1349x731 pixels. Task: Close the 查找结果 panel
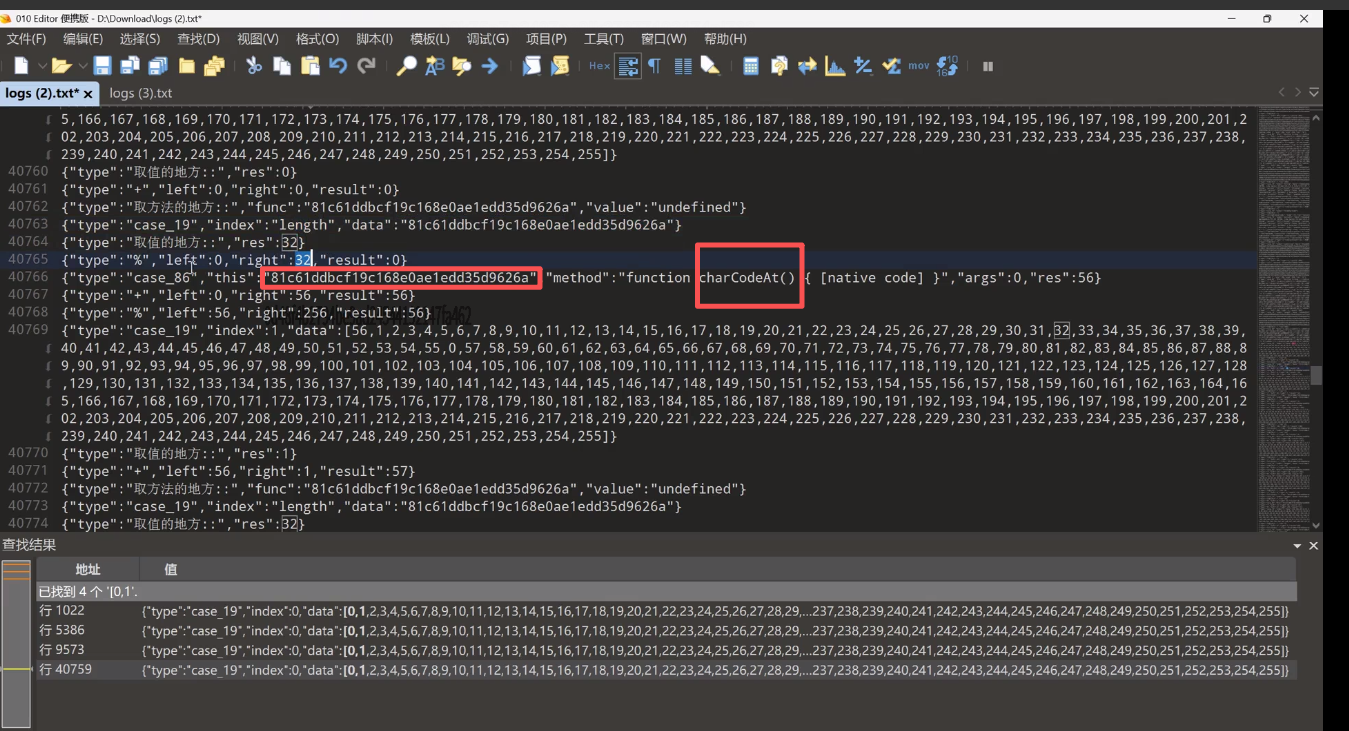tap(1314, 546)
